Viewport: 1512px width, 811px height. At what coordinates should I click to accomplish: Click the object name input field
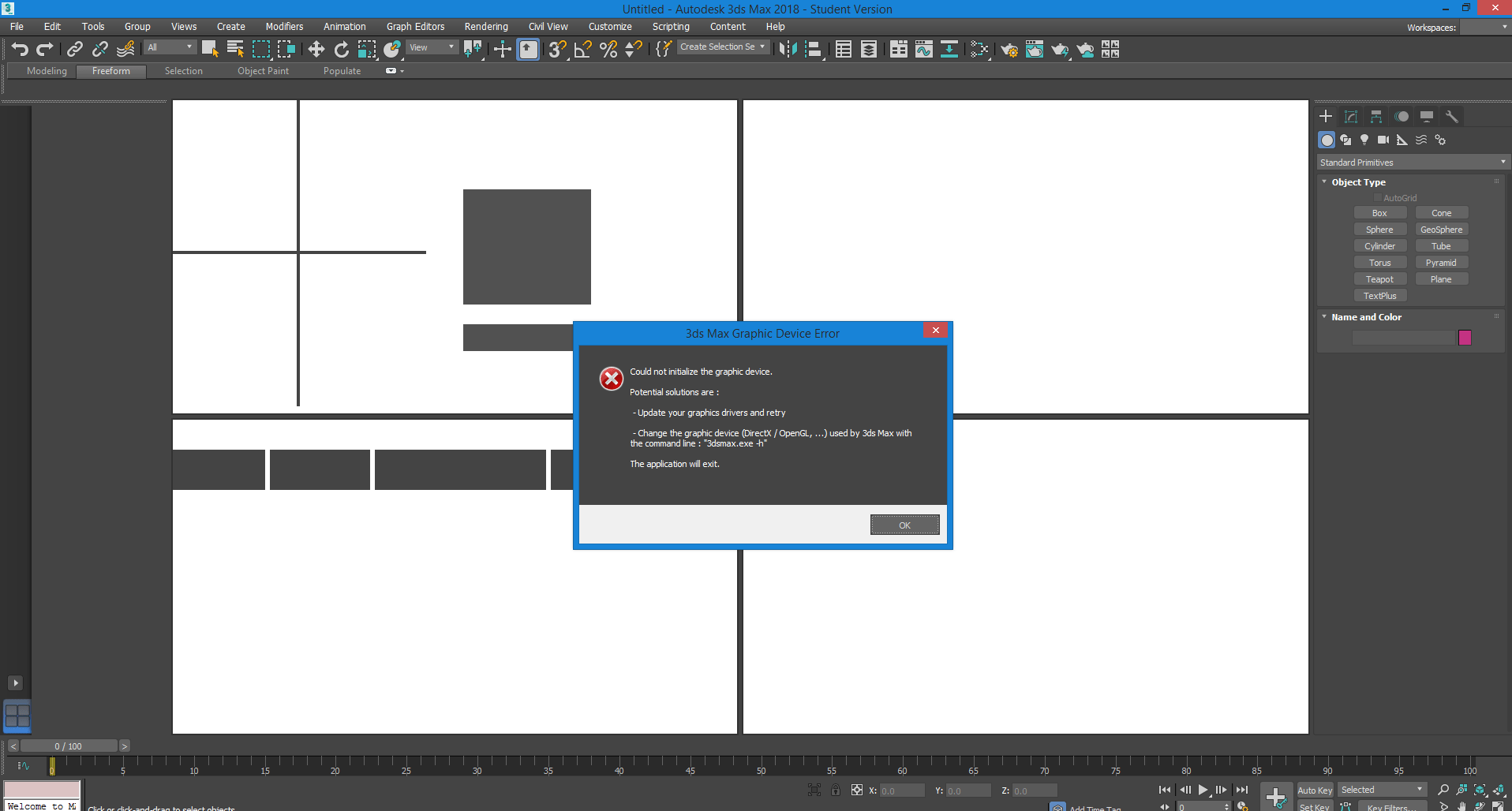coord(1403,338)
